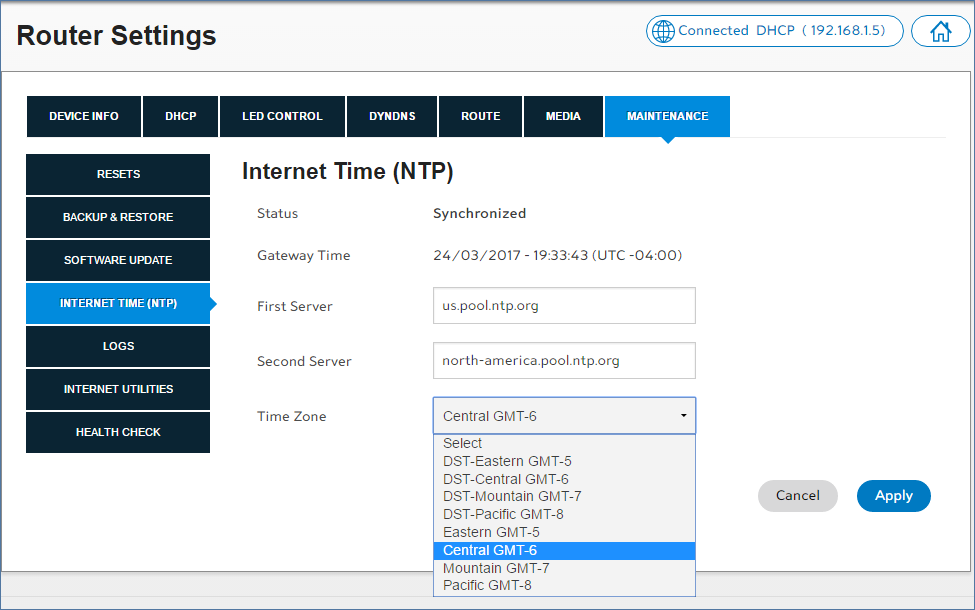This screenshot has width=975, height=610.
Task: Click the home icon button
Action: (x=940, y=31)
